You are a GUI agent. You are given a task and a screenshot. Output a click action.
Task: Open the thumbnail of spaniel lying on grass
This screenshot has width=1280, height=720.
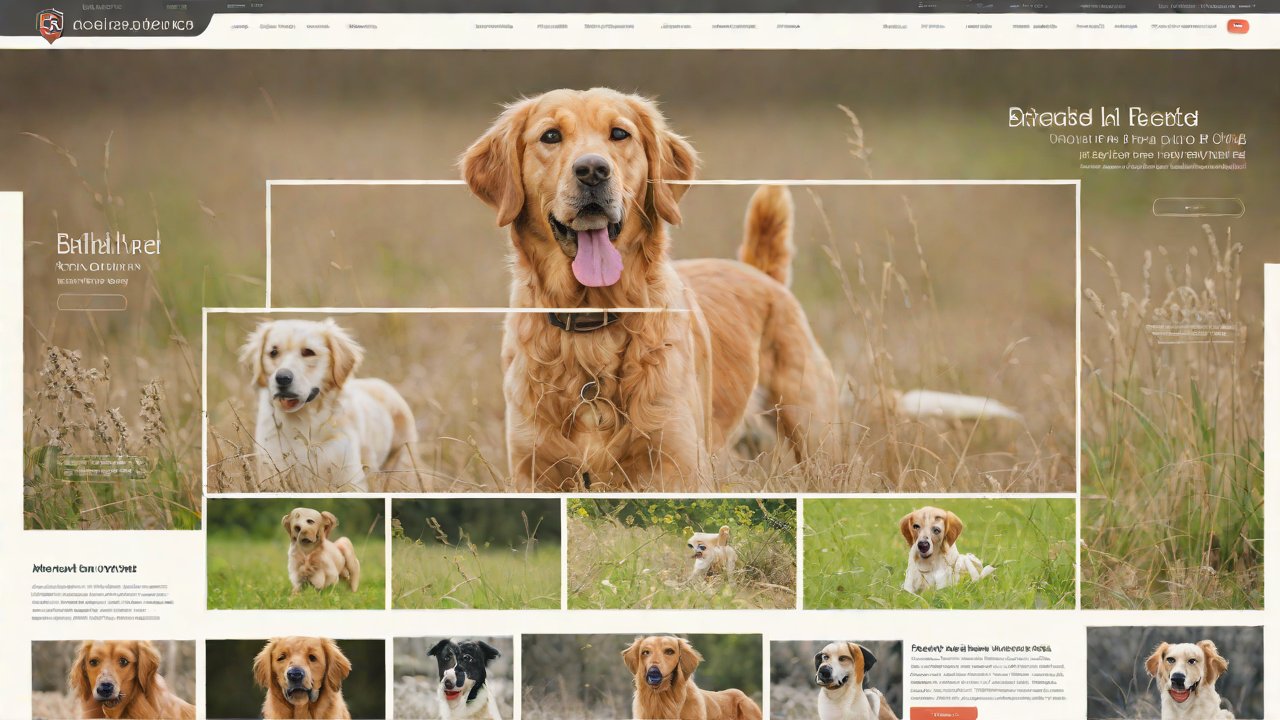tap(939, 553)
